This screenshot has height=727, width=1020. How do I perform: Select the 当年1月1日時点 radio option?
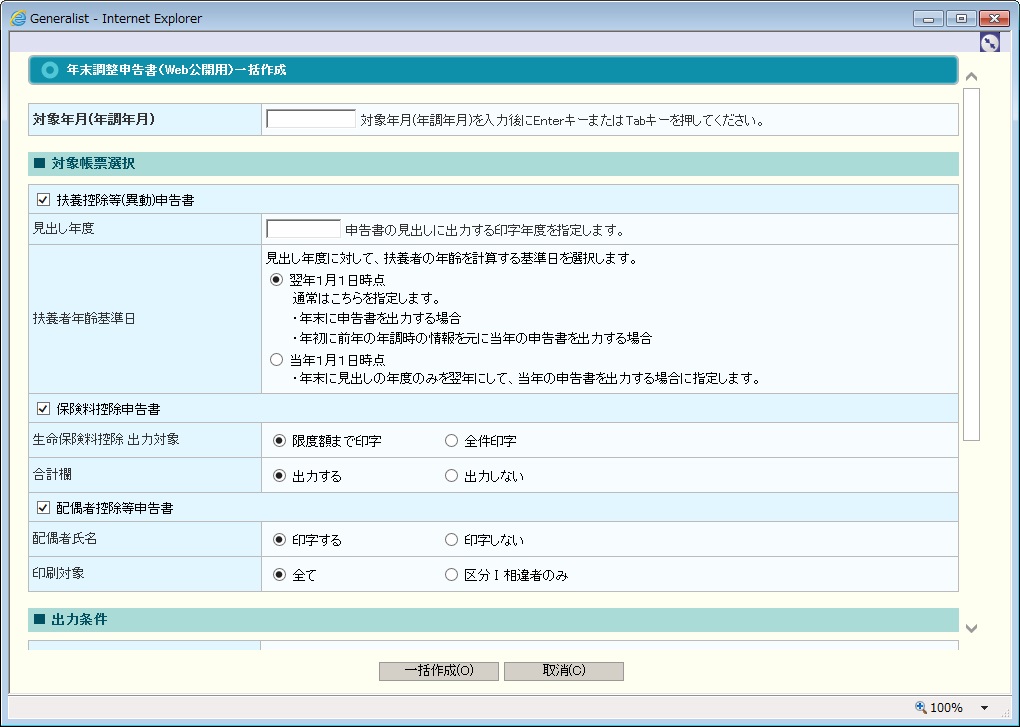pos(277,360)
